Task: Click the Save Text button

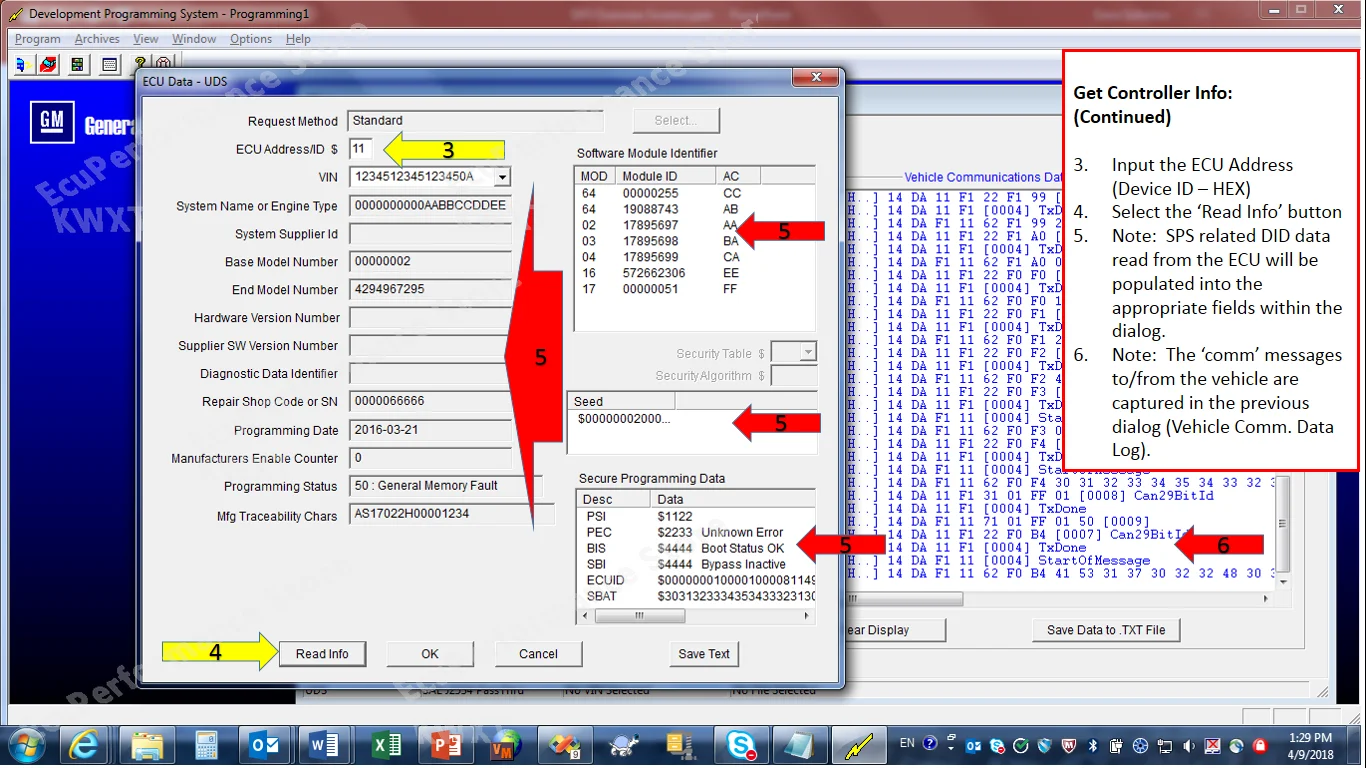Action: click(x=704, y=654)
